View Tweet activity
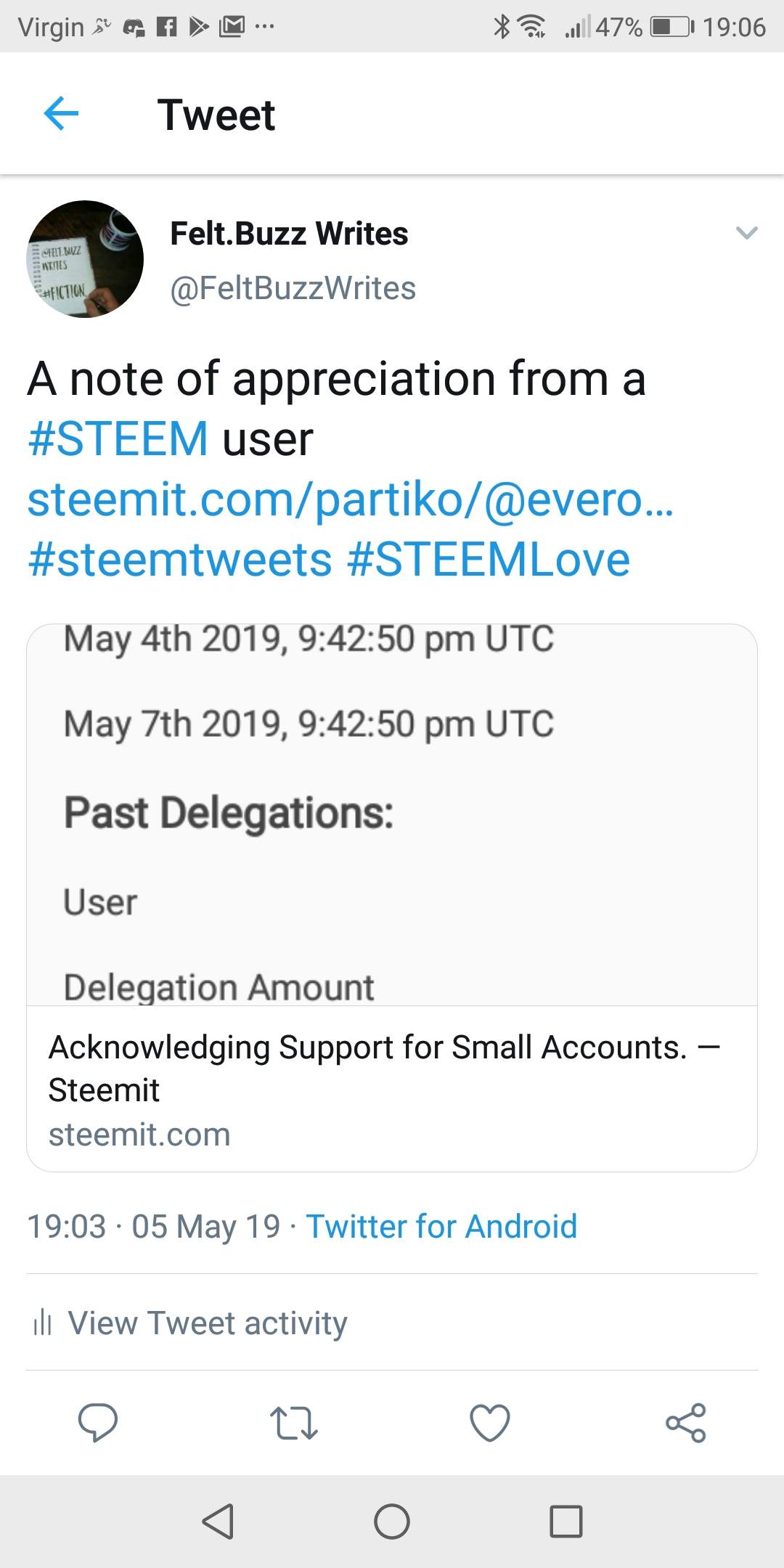This screenshot has width=784, height=1568. click(x=208, y=1323)
